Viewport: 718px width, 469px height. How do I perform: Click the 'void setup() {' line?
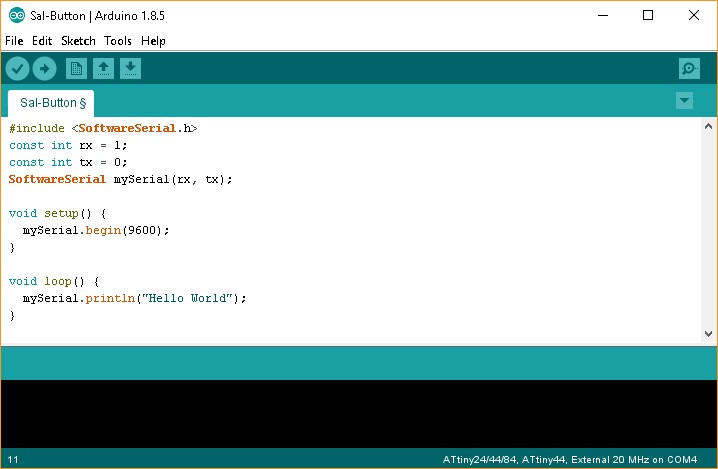[x=58, y=213]
